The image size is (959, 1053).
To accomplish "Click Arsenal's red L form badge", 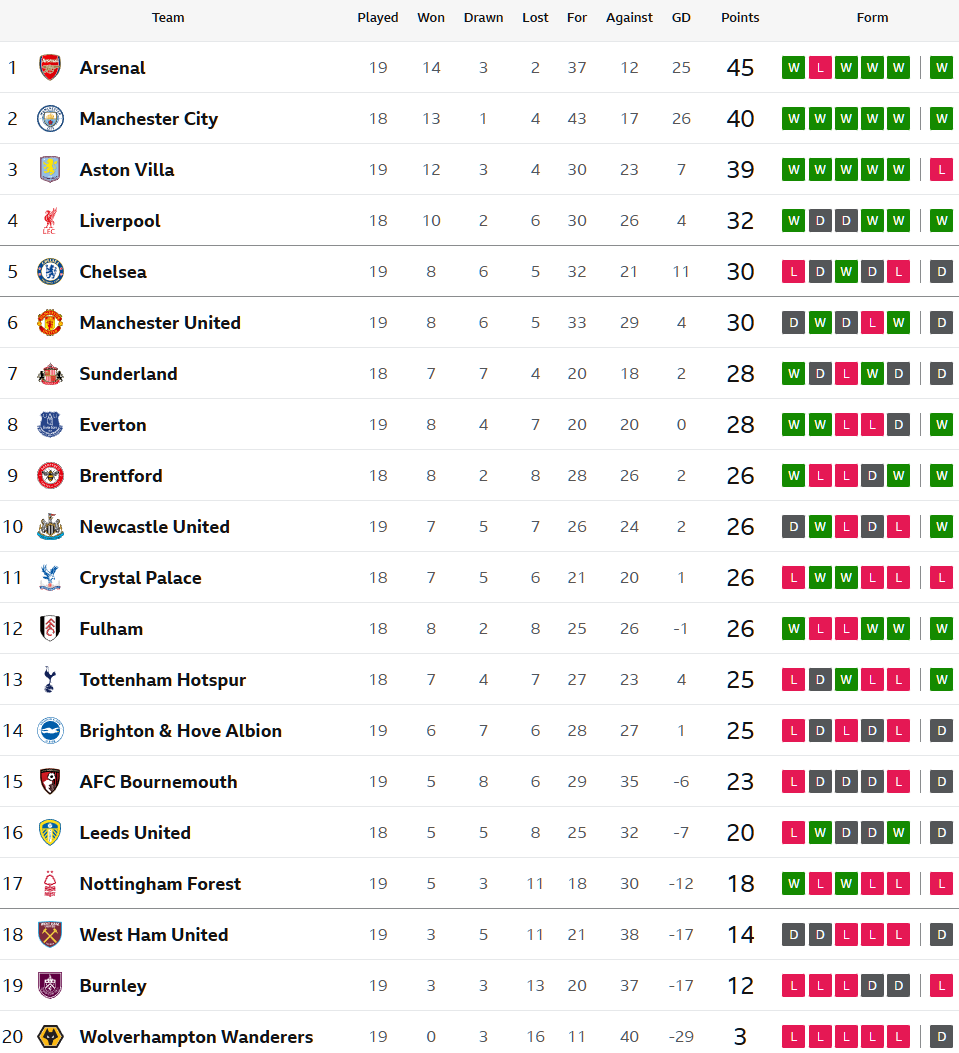I will point(820,68).
